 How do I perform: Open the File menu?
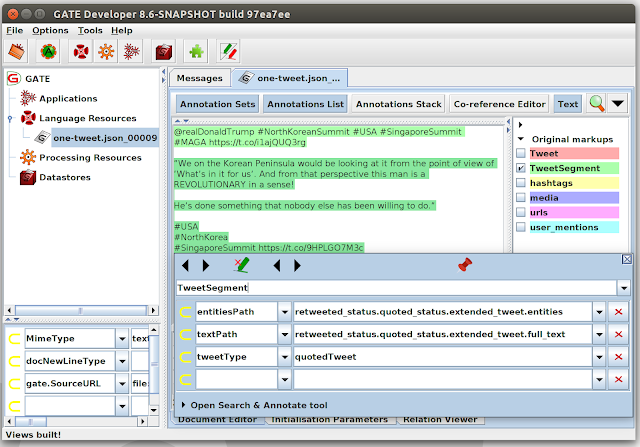point(15,31)
